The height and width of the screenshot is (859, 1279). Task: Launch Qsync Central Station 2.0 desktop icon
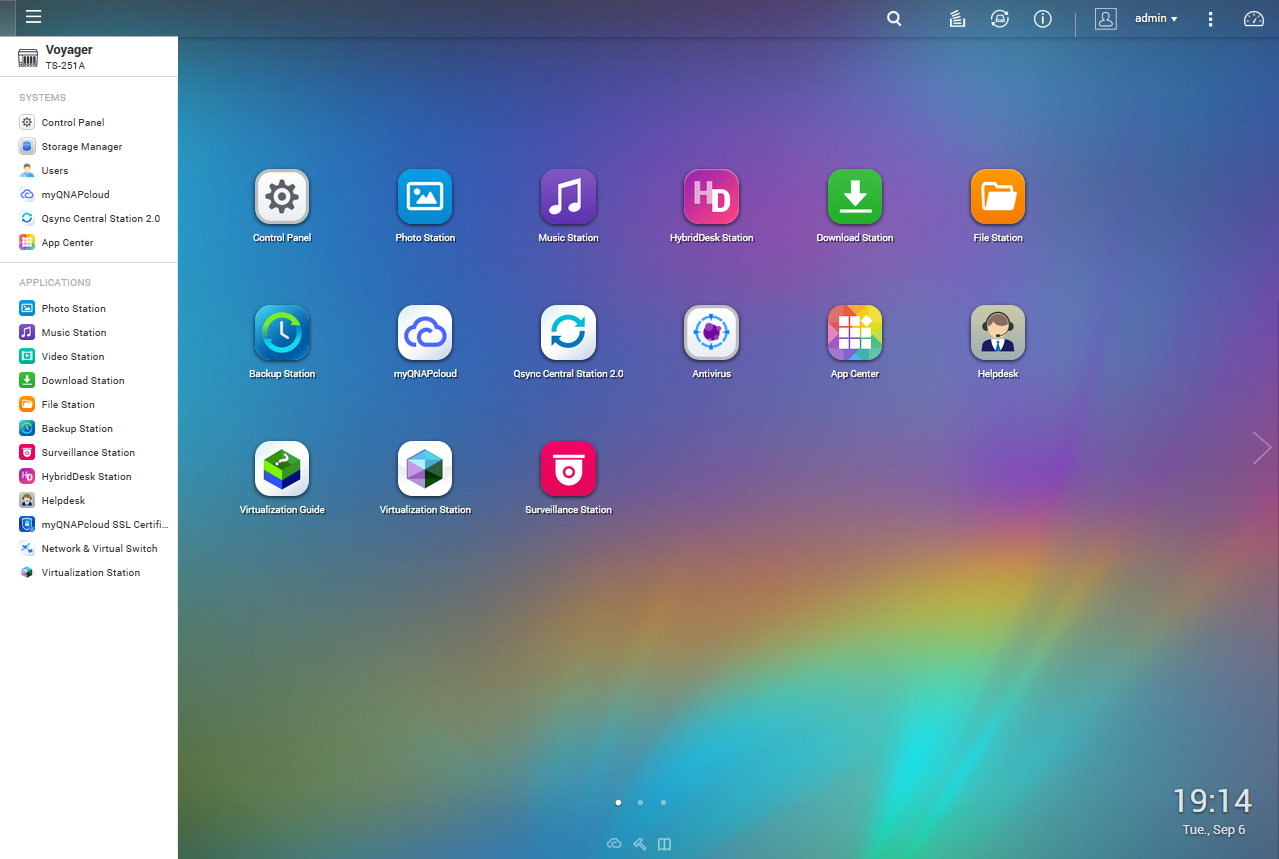tap(568, 332)
